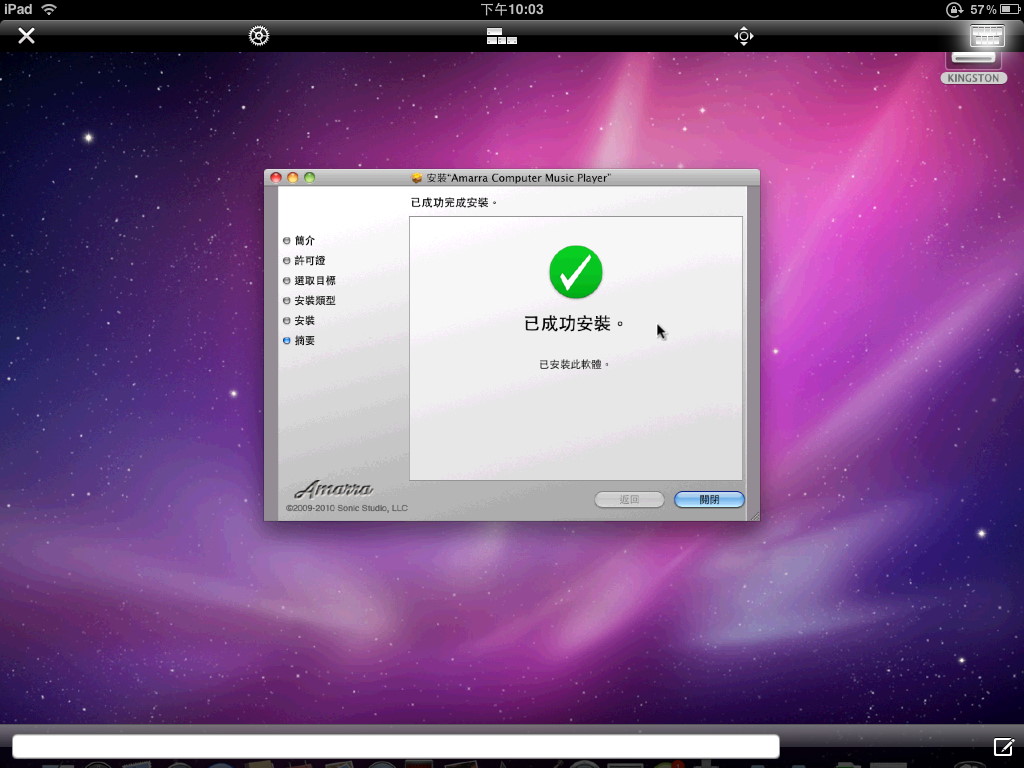Tap the compose icon beside the text bar

pos(1004,746)
